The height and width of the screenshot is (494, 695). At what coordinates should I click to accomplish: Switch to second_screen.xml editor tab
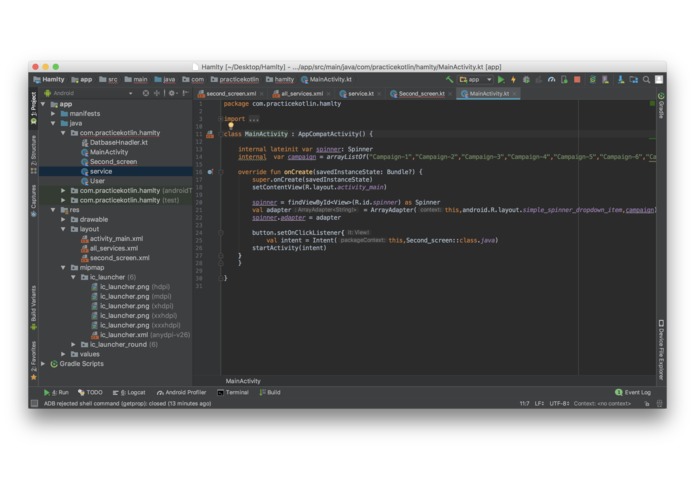[231, 93]
